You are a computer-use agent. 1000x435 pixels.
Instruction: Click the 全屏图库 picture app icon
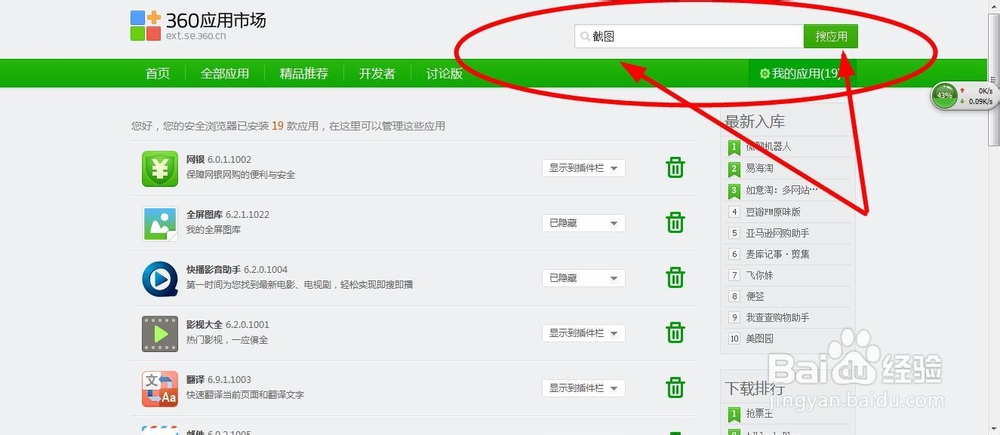pyautogui.click(x=160, y=223)
